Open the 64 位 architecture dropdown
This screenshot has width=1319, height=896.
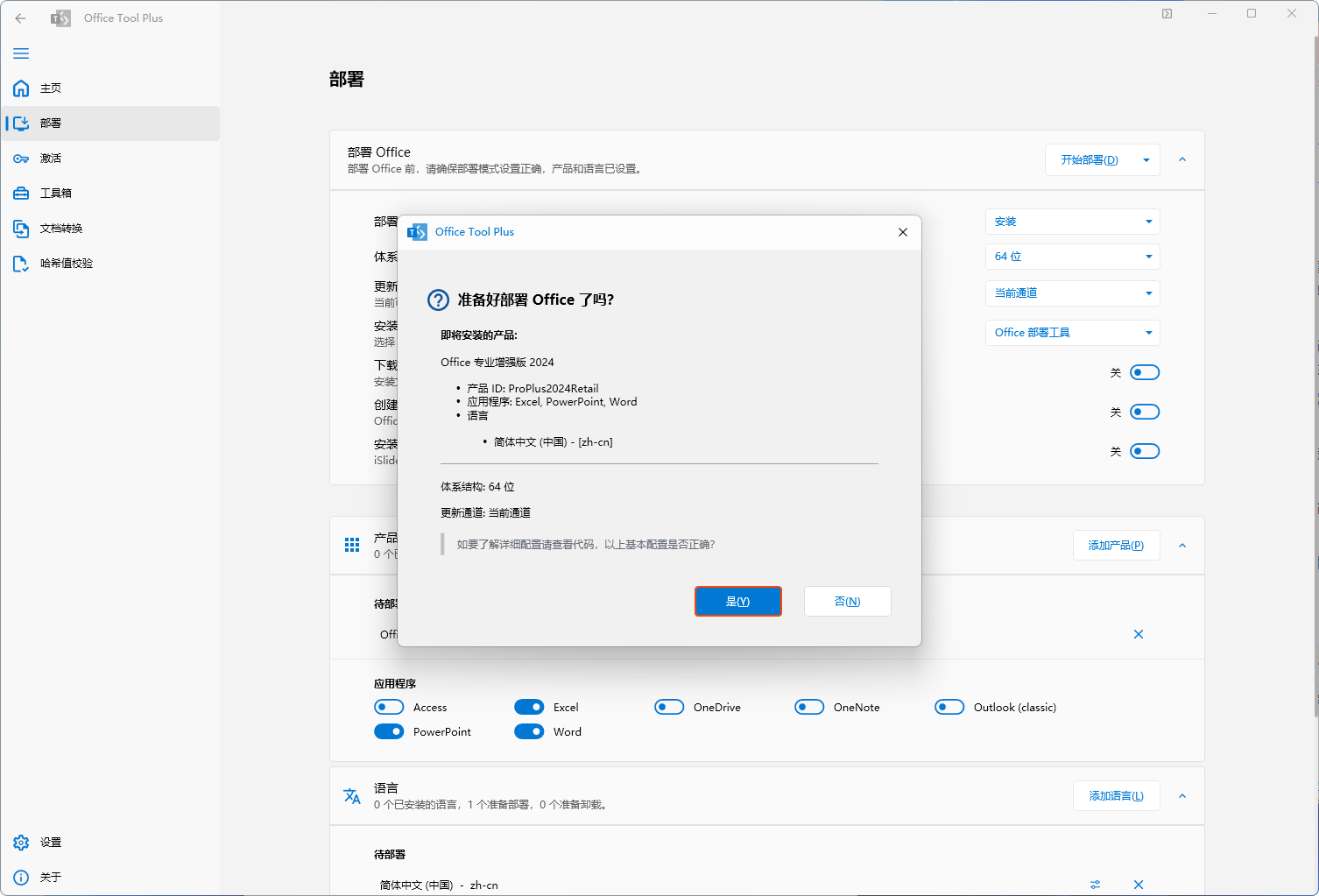point(1073,257)
